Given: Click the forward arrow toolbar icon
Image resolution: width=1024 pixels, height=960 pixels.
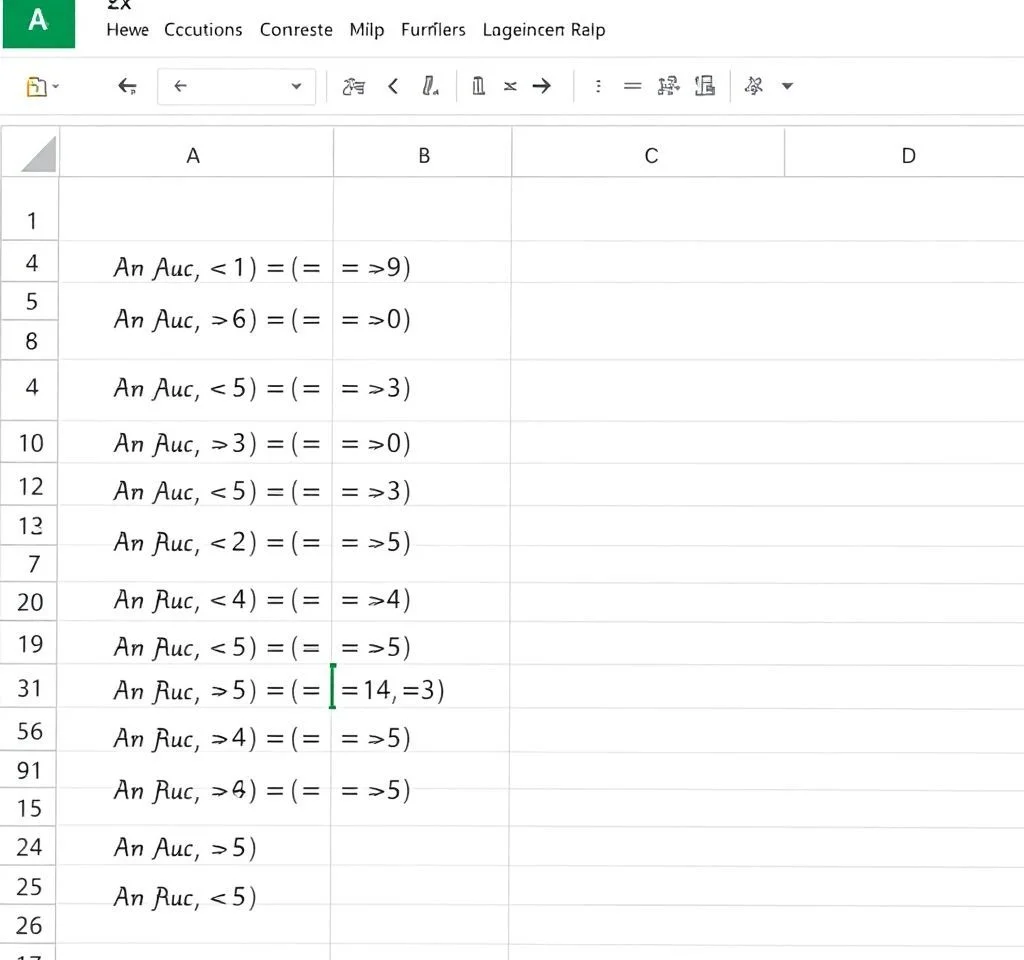Looking at the screenshot, I should [542, 86].
